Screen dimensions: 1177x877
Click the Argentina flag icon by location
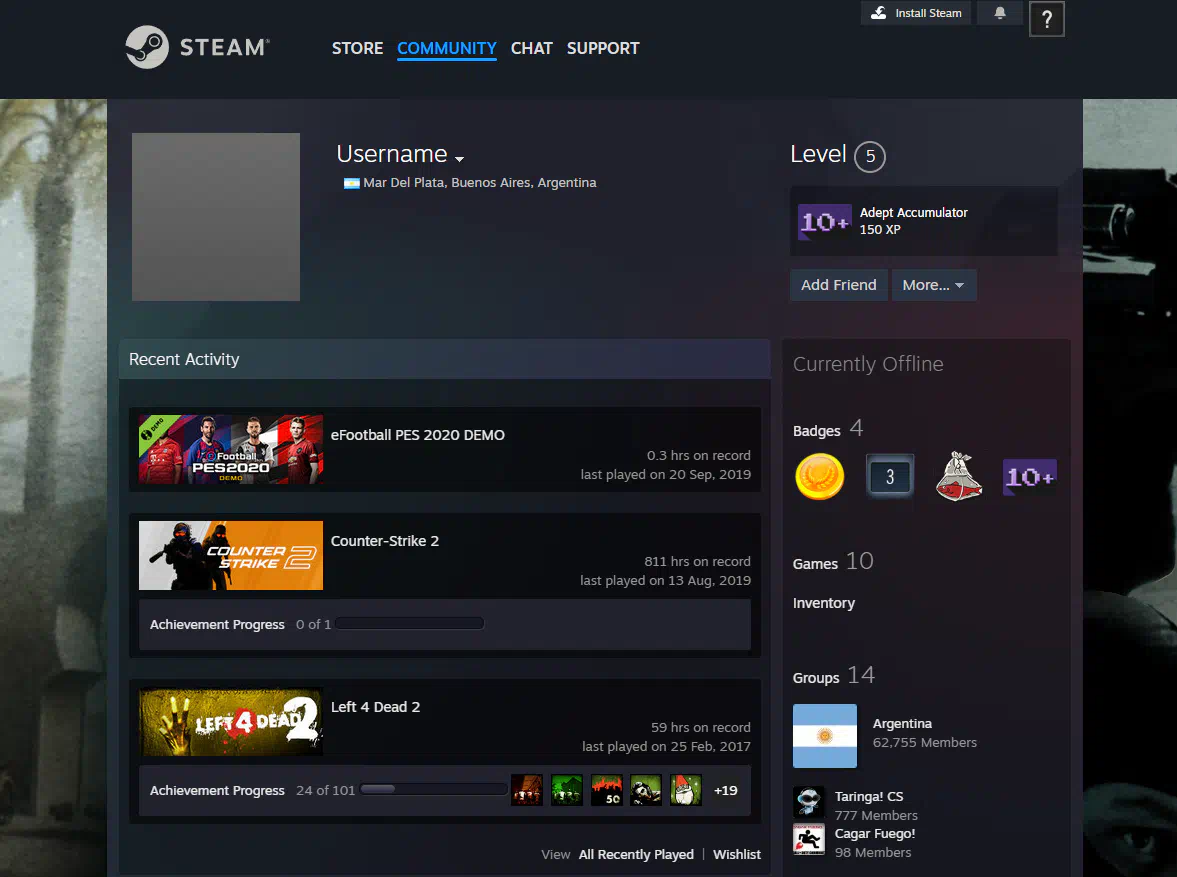pos(351,182)
